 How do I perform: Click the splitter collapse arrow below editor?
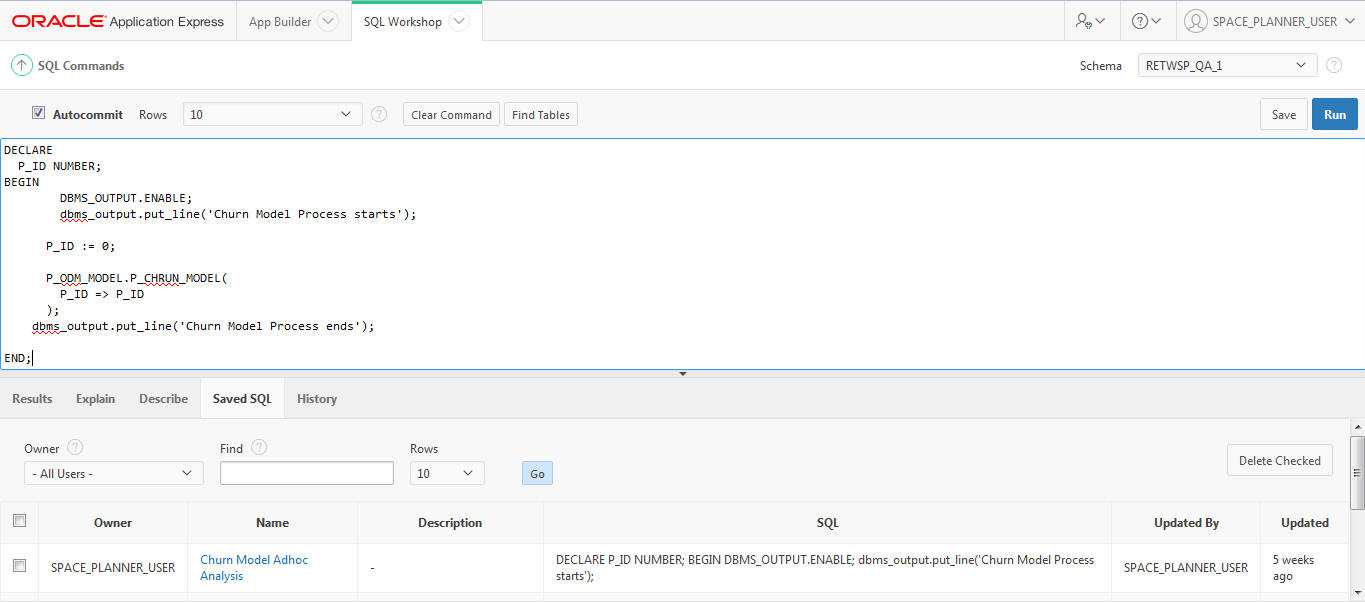[x=683, y=374]
